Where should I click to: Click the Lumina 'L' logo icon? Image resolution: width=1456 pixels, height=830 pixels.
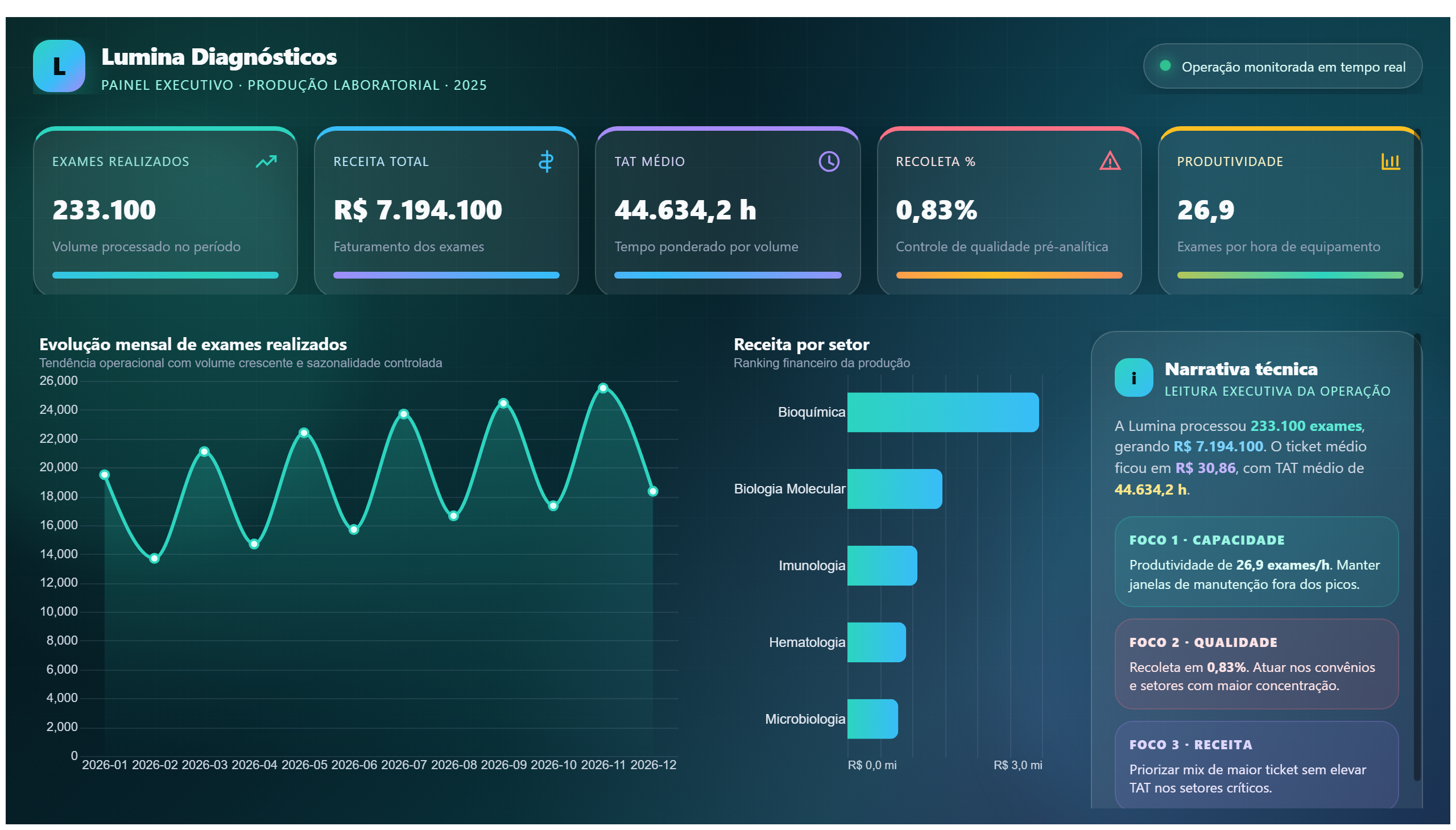tap(59, 65)
